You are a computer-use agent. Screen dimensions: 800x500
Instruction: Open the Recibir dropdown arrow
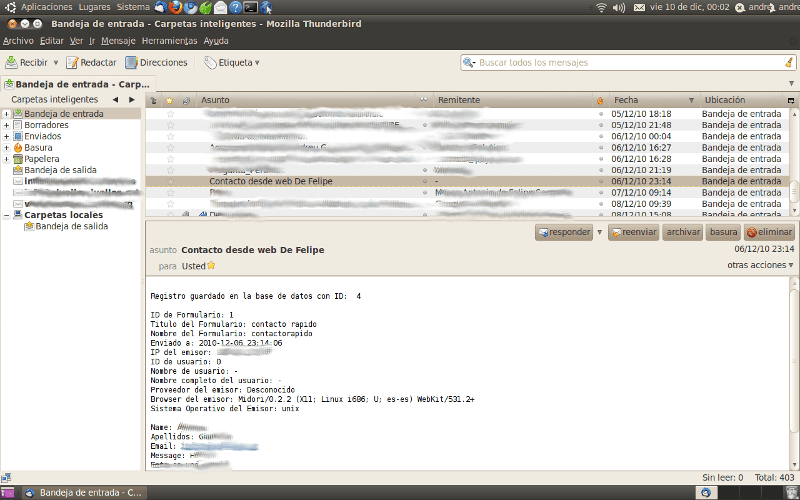click(56, 62)
